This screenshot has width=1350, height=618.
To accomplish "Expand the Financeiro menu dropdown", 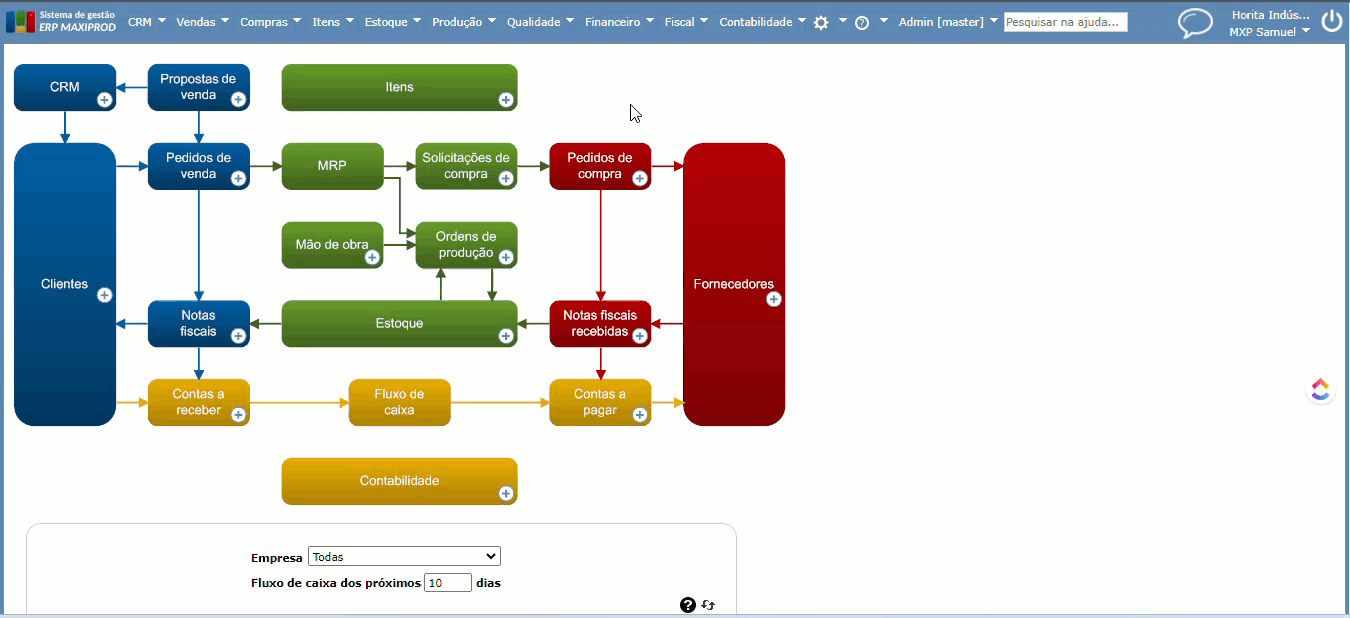I will (x=649, y=21).
